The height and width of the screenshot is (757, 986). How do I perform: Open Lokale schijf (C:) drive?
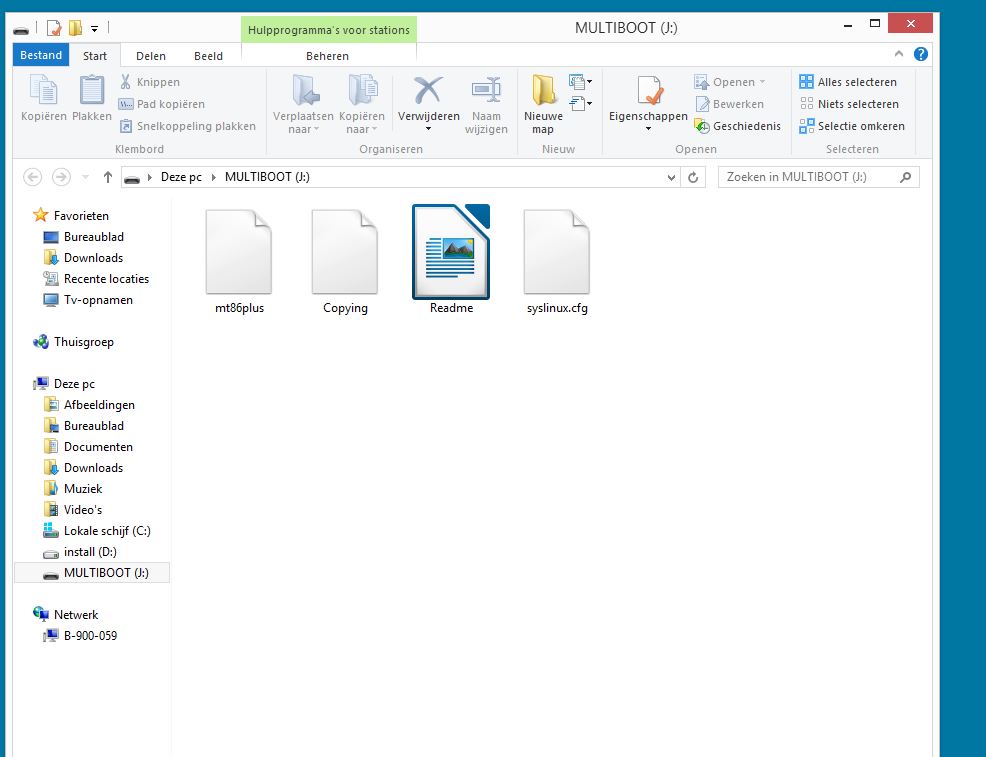pos(97,531)
